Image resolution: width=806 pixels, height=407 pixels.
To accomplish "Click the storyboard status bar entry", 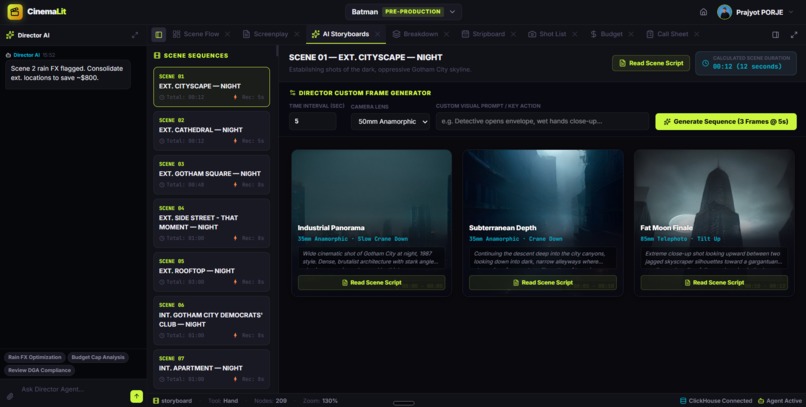I will pyautogui.click(x=172, y=401).
